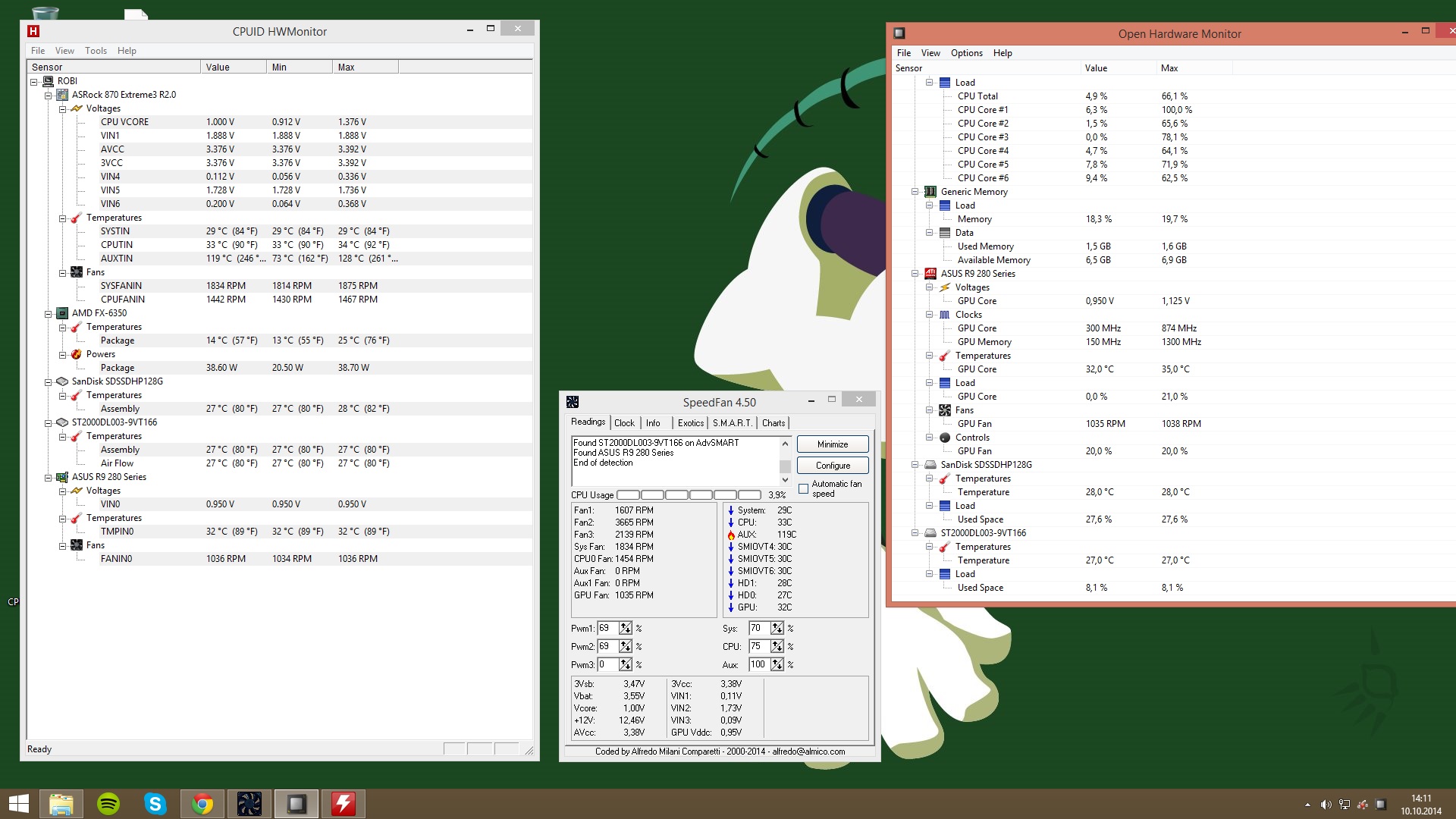The height and width of the screenshot is (819, 1456).
Task: Open the Options menu in Open Hardware Monitor
Action: (966, 53)
